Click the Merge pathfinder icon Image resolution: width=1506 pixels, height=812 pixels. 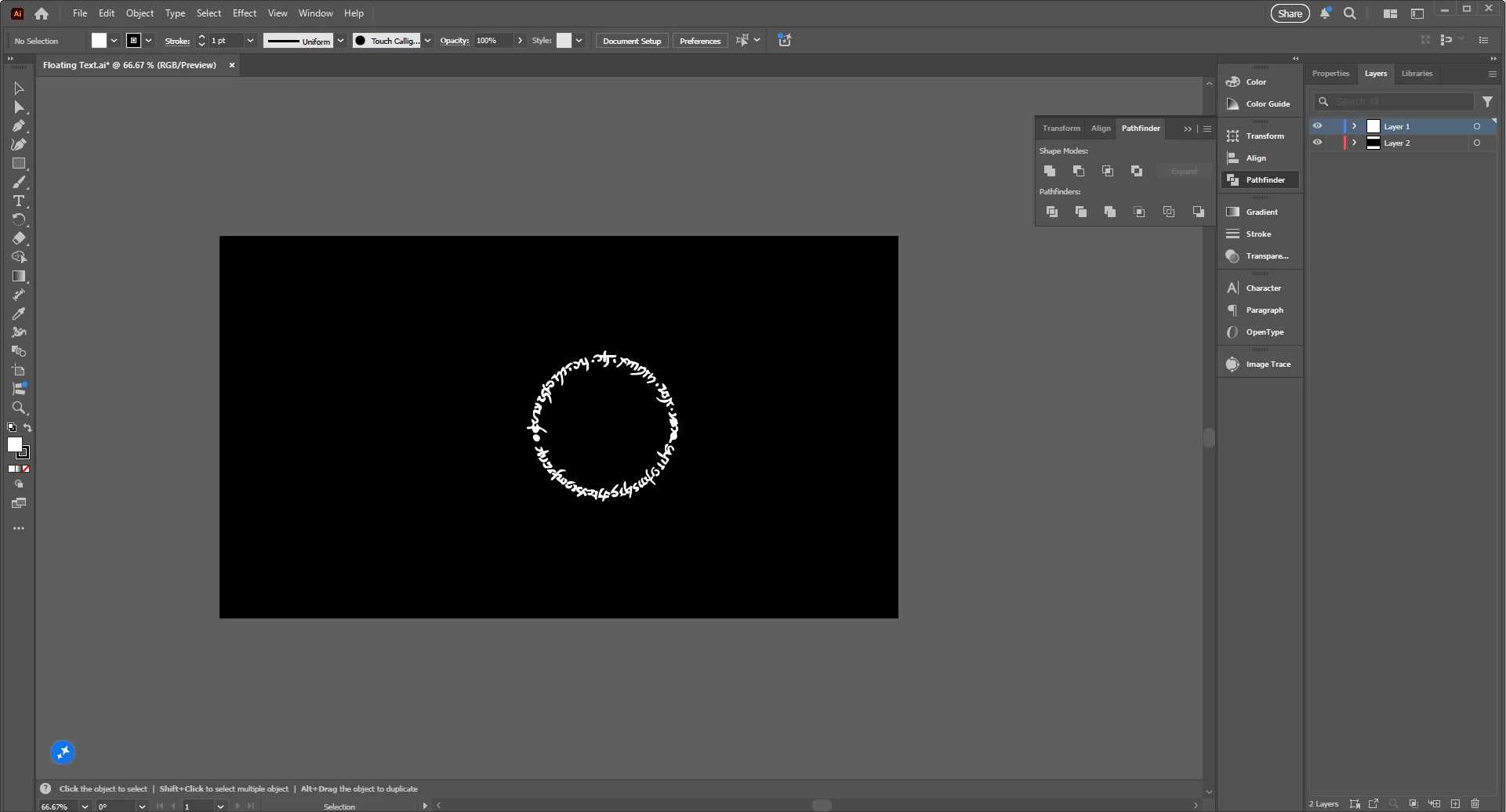pyautogui.click(x=1110, y=212)
